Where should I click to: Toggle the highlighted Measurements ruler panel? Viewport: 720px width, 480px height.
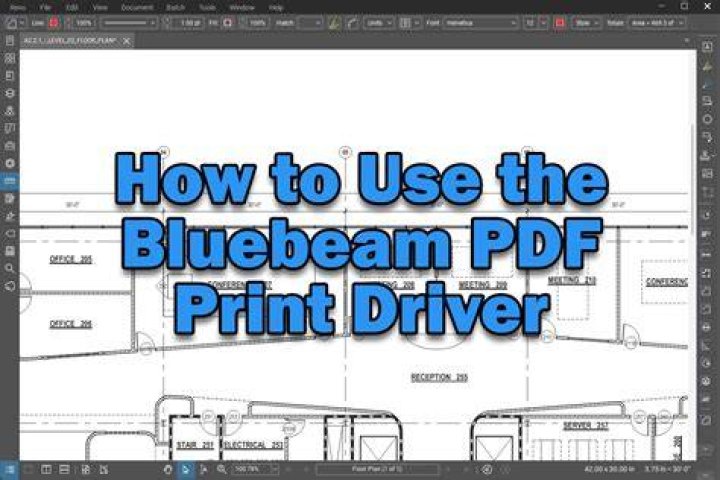click(x=10, y=181)
